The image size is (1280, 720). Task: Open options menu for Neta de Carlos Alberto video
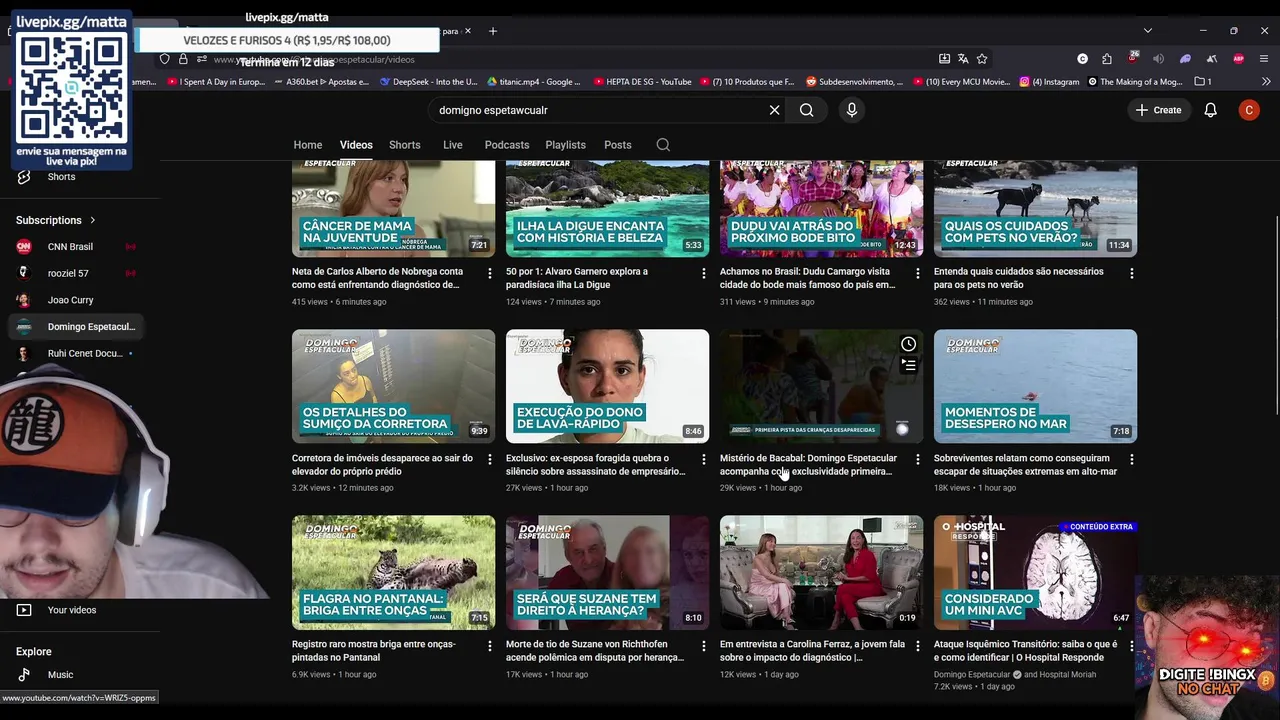click(x=489, y=273)
